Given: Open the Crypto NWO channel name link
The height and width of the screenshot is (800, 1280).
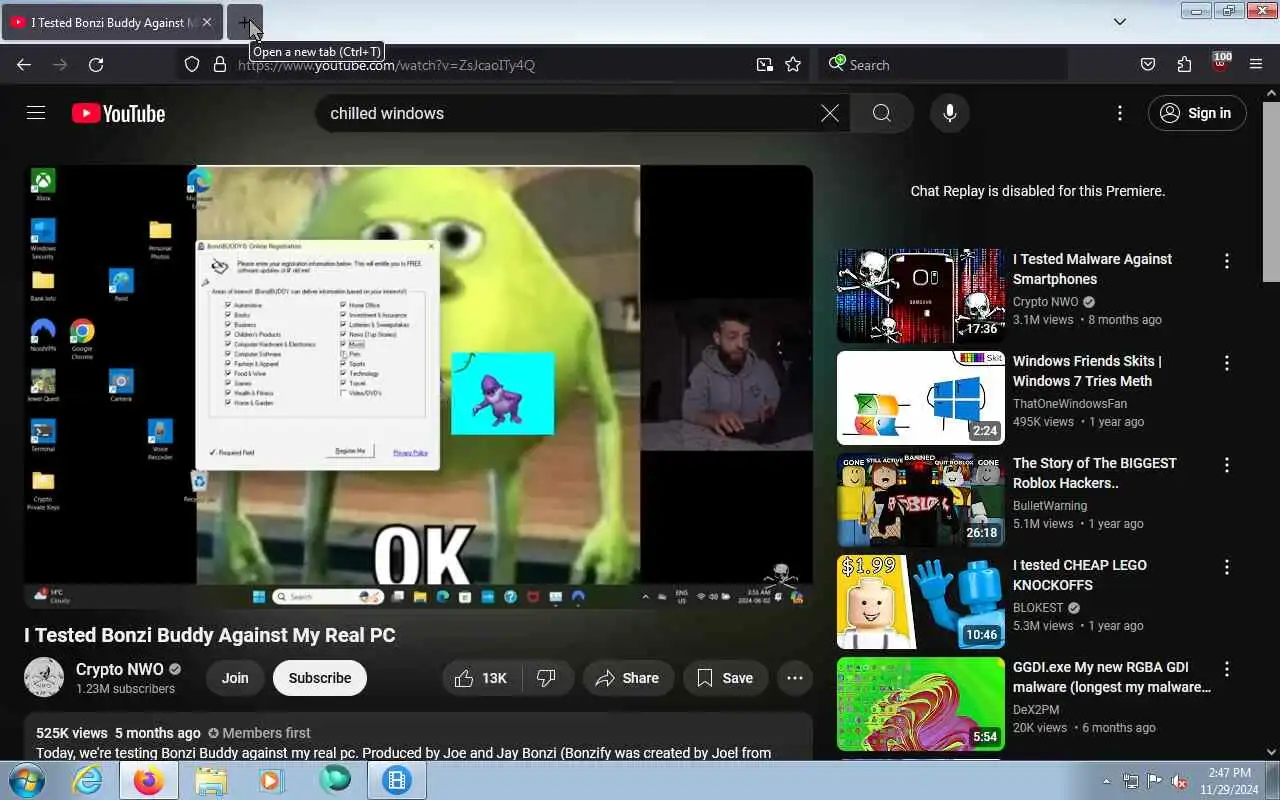Looking at the screenshot, I should 119,669.
